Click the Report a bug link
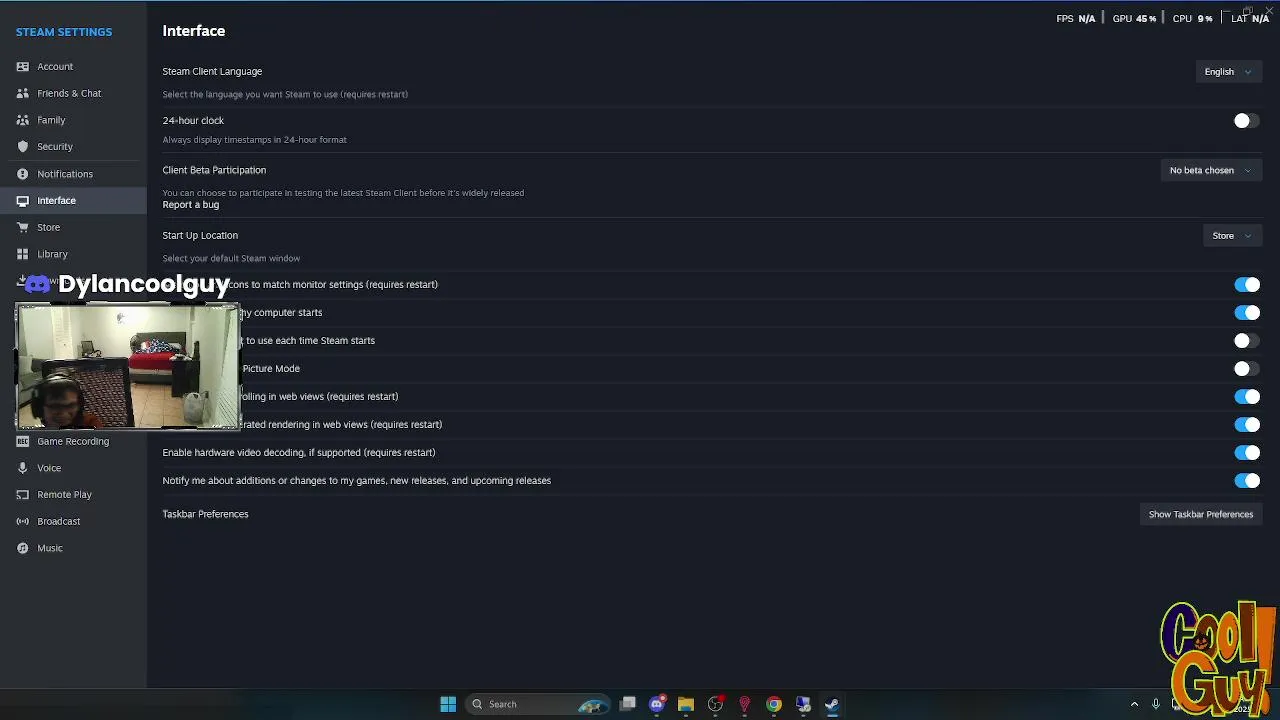 tap(191, 205)
